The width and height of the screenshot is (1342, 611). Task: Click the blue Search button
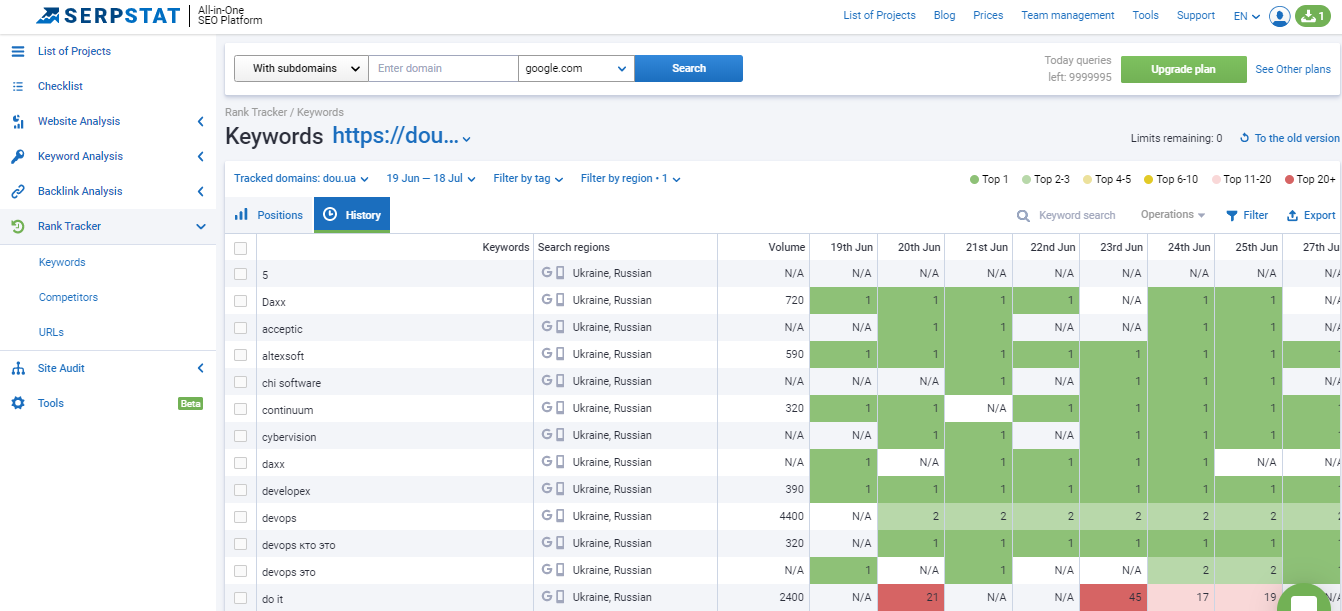click(689, 68)
